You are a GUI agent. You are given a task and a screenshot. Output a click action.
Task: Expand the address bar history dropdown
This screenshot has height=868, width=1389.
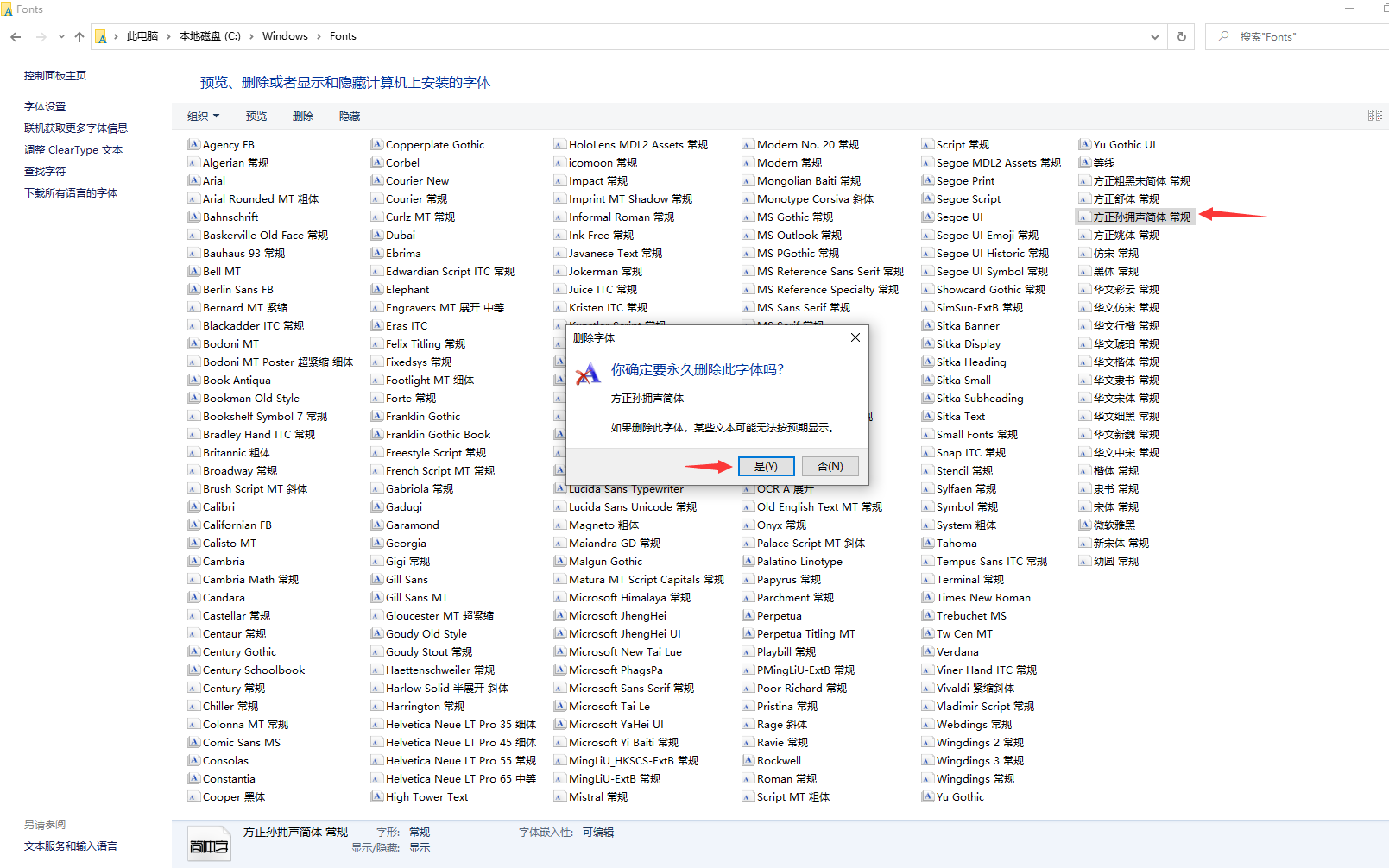1154,37
